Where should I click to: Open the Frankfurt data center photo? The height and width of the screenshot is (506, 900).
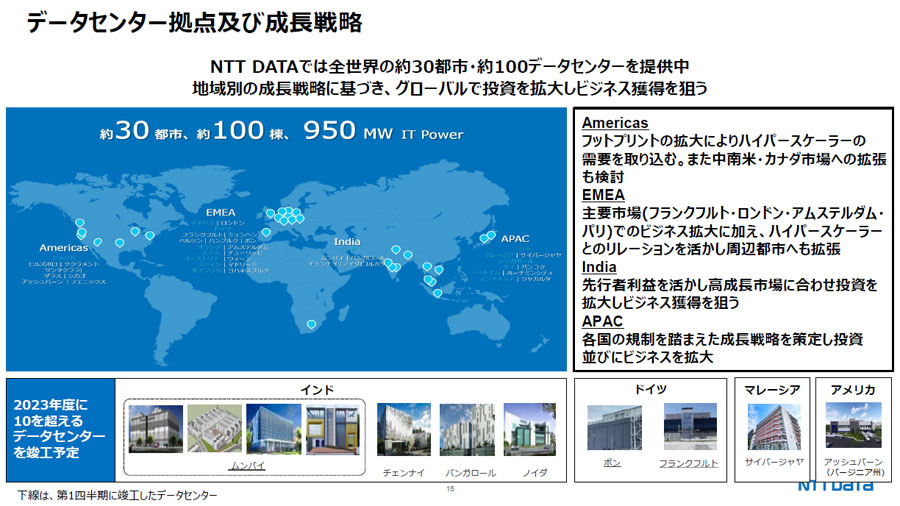[x=690, y=426]
